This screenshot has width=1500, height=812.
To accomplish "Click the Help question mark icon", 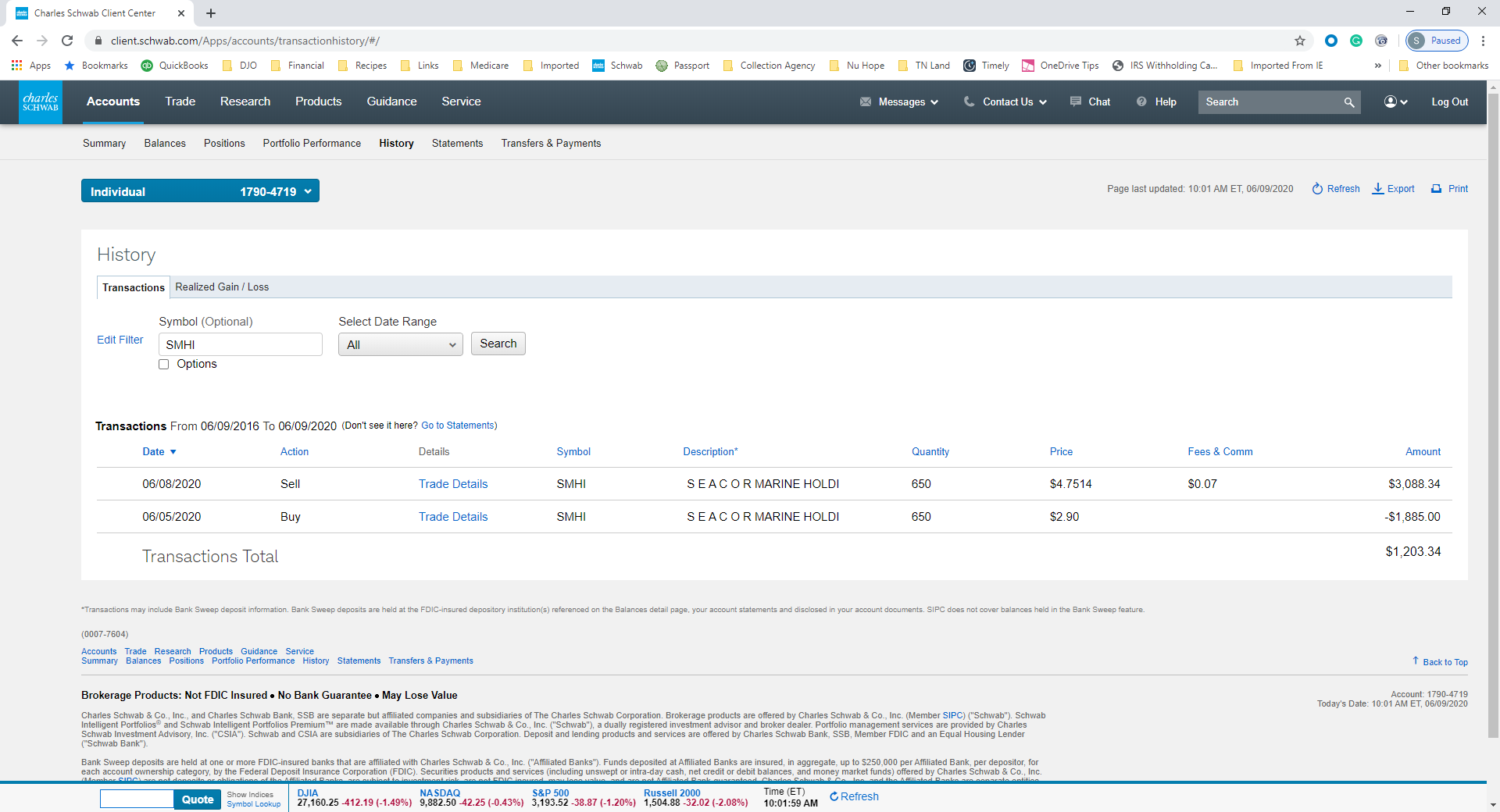I will point(1141,102).
